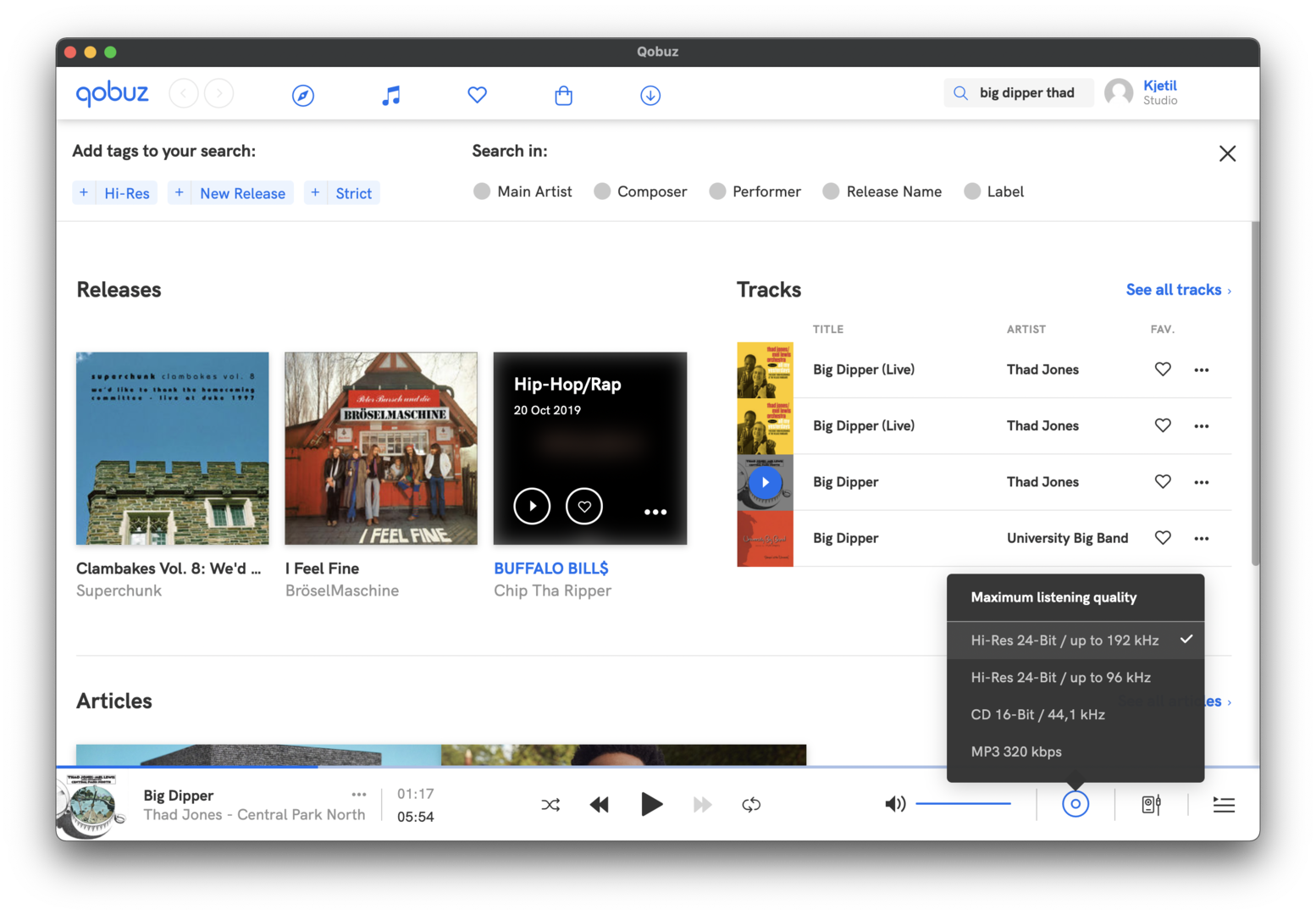
Task: Open second Big Dipper (Live) track title
Action: (x=864, y=425)
